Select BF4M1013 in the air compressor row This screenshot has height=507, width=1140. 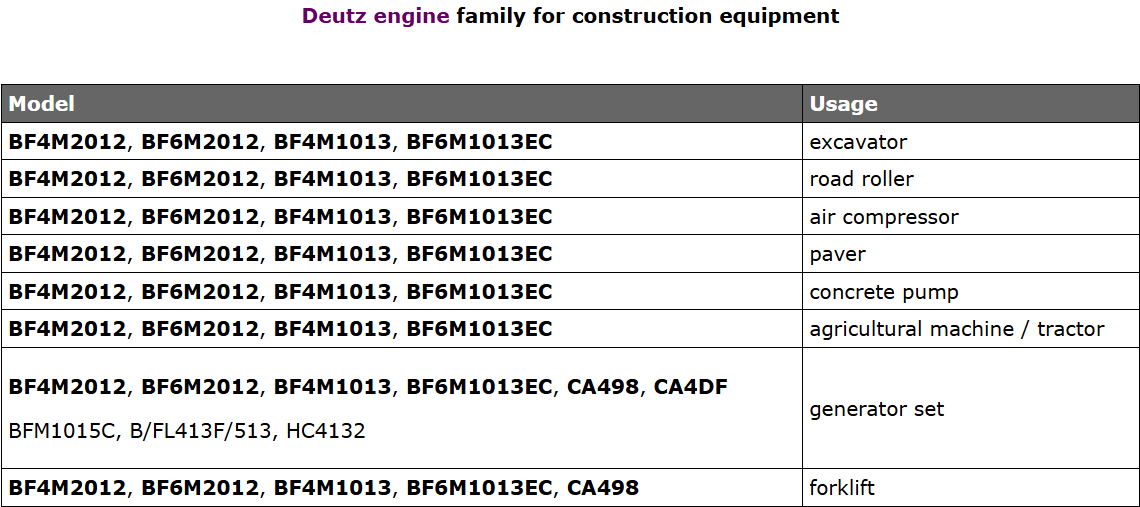[332, 217]
